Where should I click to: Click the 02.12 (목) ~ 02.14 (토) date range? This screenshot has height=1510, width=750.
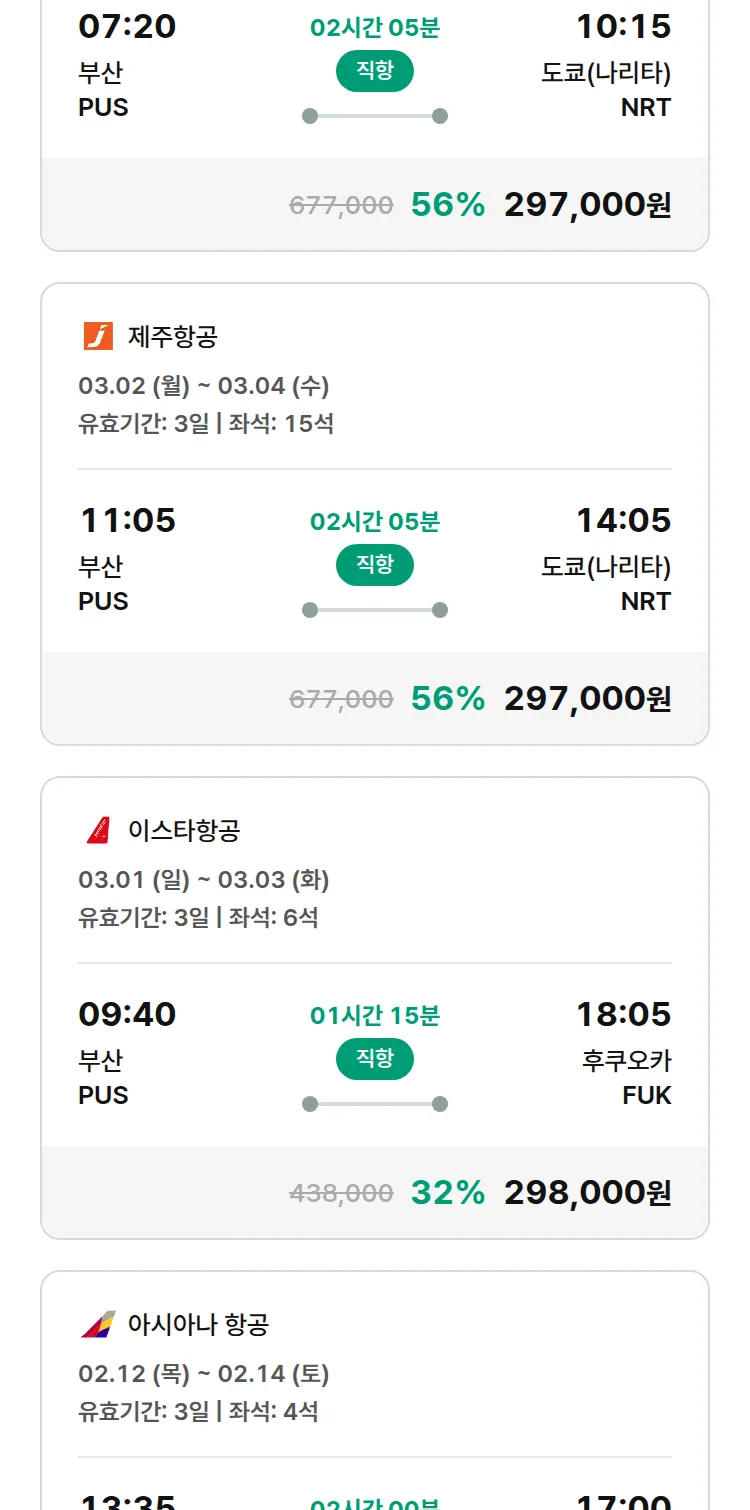[204, 1374]
